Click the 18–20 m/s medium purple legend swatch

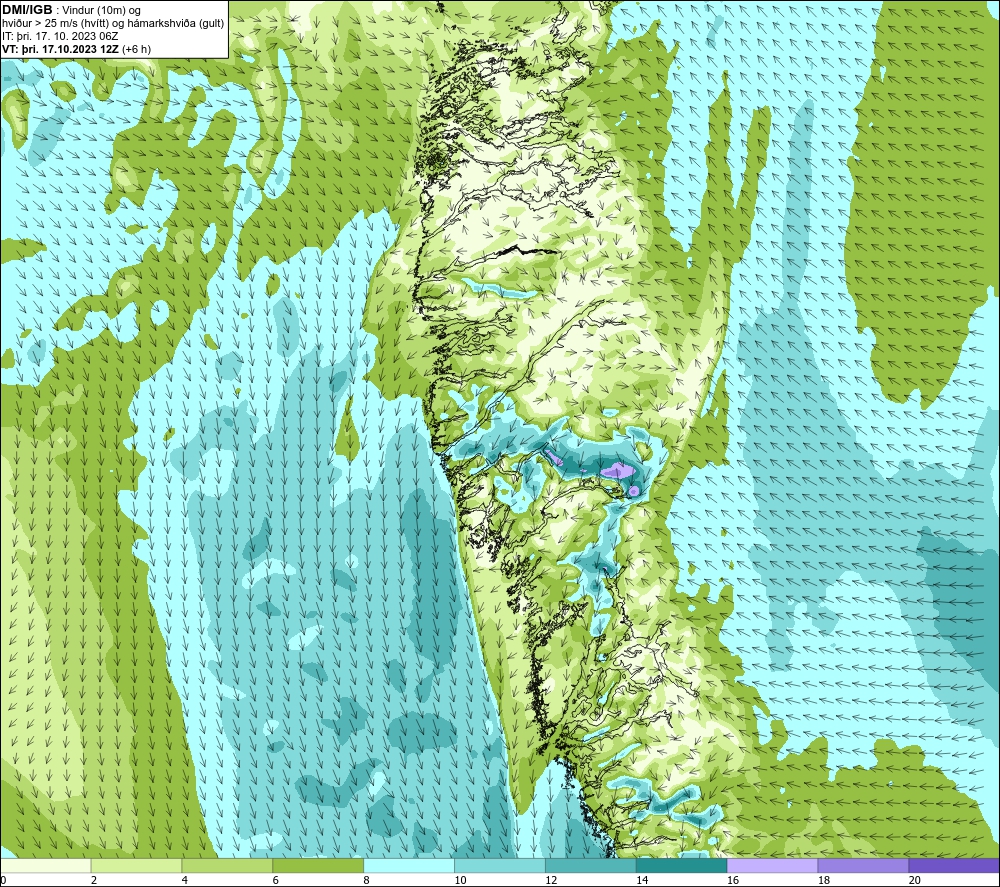(x=863, y=865)
